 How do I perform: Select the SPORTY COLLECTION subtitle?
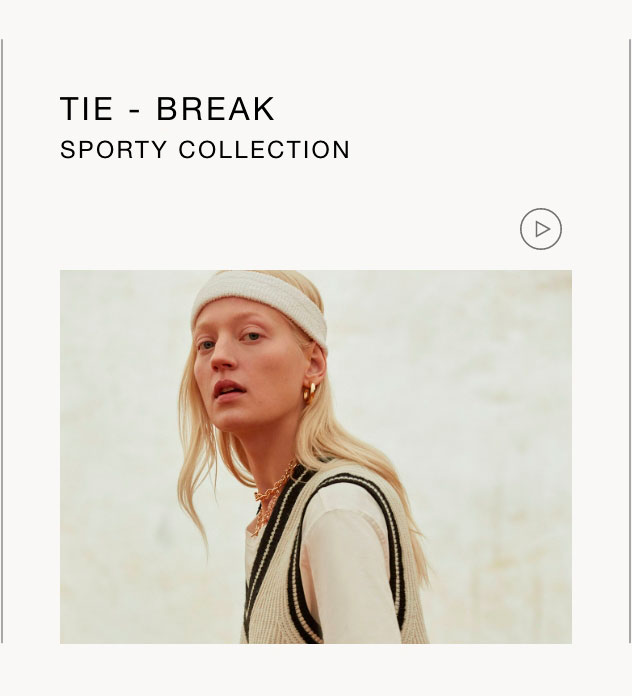[205, 150]
